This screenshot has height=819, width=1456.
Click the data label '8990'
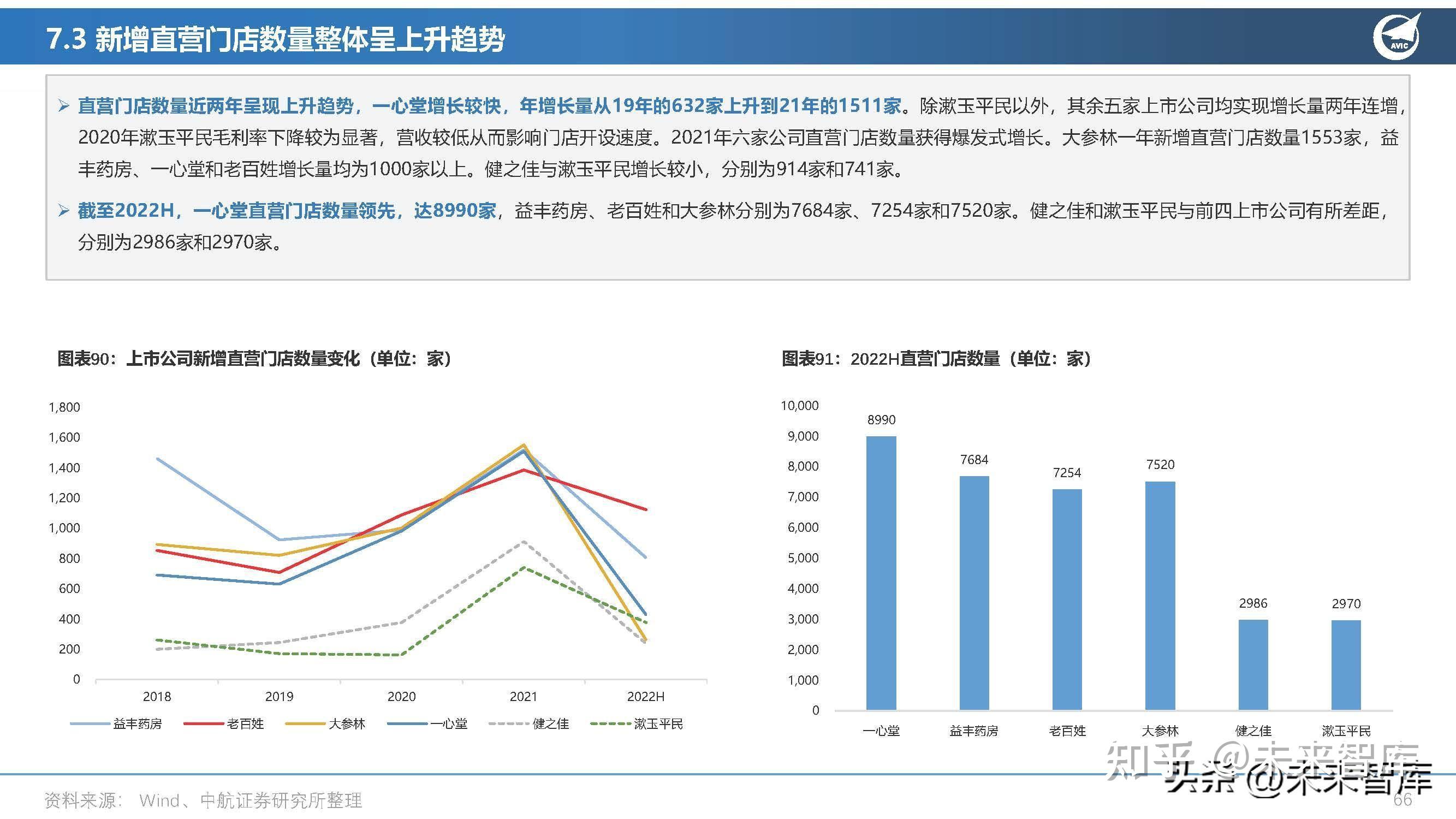click(881, 420)
